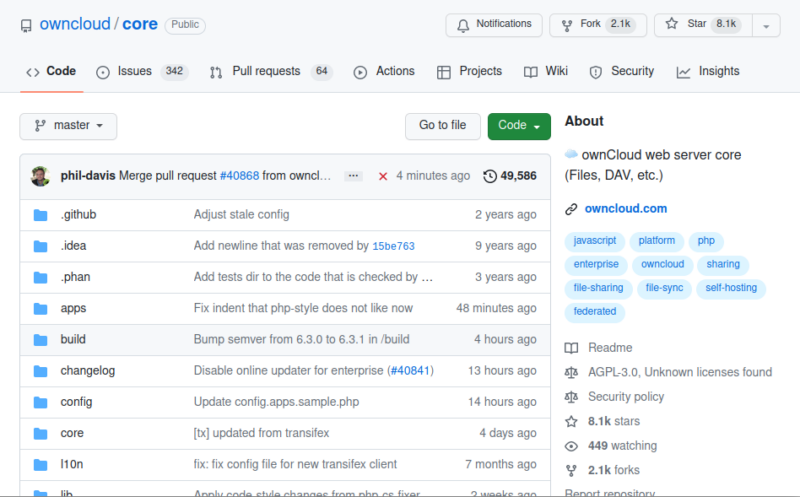Open the .idea folder
The image size is (800, 497).
(x=73, y=246)
